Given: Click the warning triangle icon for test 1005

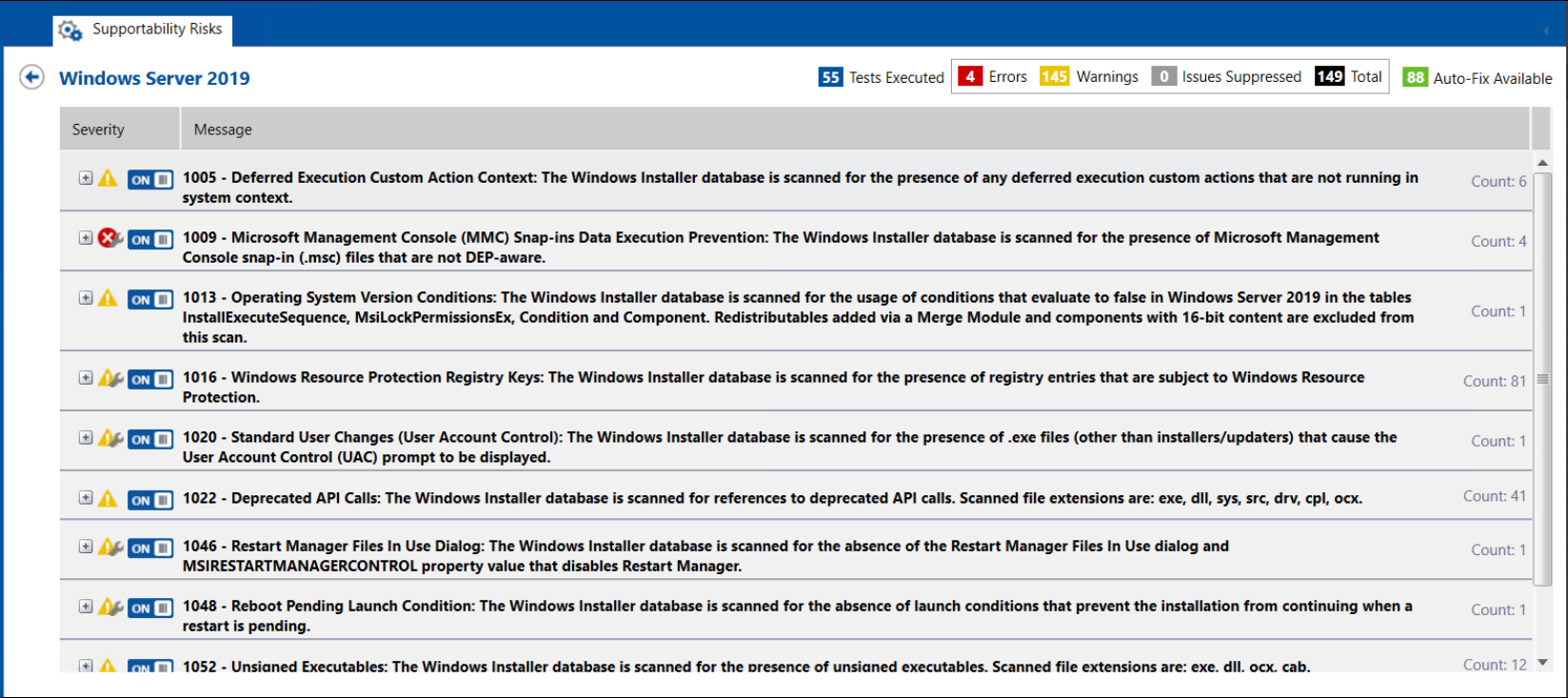Looking at the screenshot, I should tap(109, 178).
